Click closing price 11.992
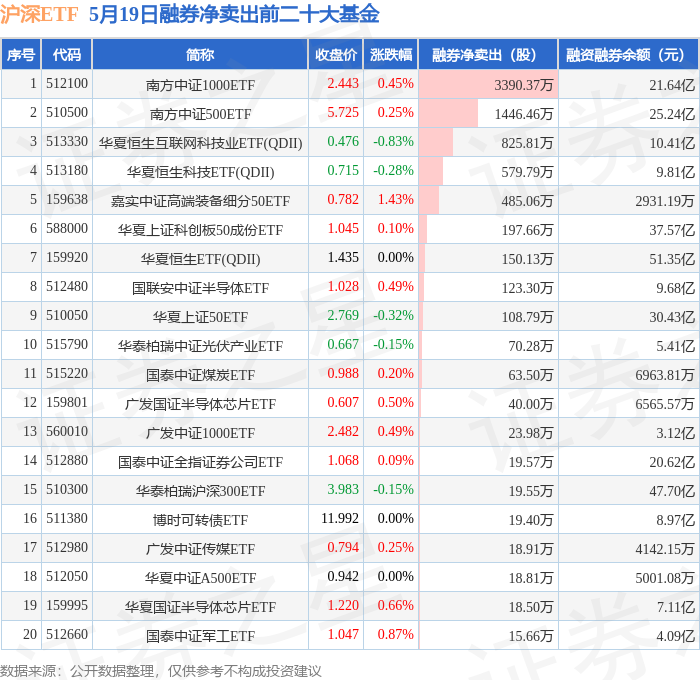700x680 pixels. coord(340,519)
